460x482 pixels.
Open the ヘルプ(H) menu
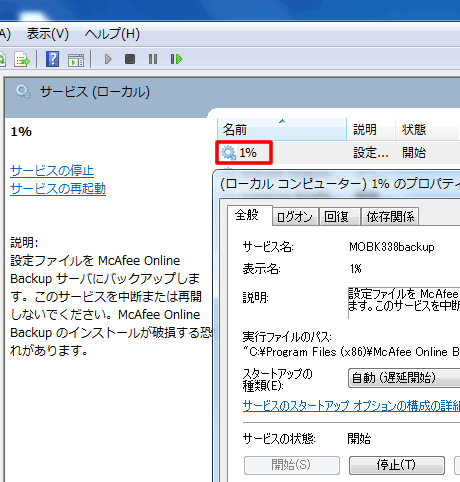(112, 34)
